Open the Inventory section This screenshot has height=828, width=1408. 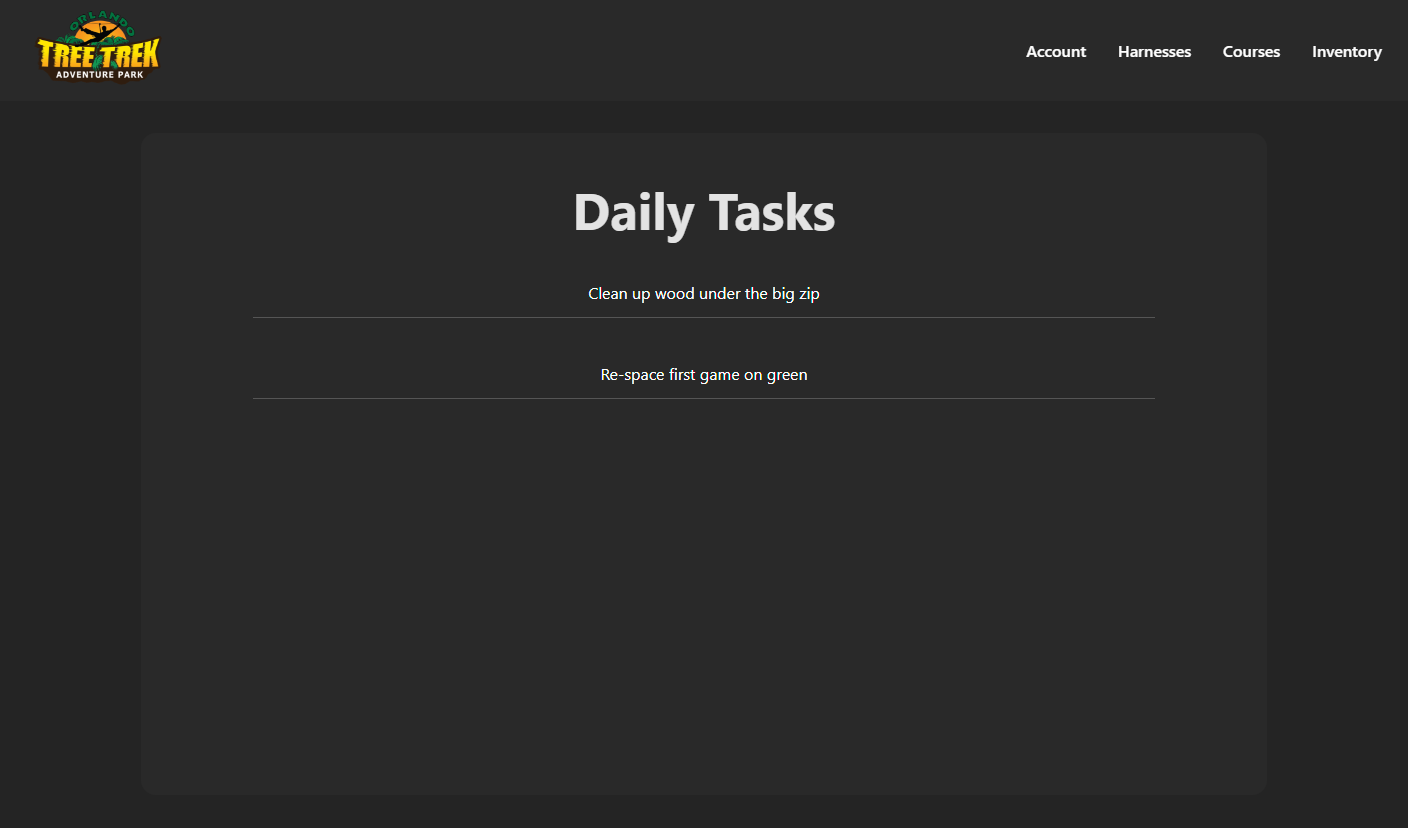pyautogui.click(x=1346, y=52)
